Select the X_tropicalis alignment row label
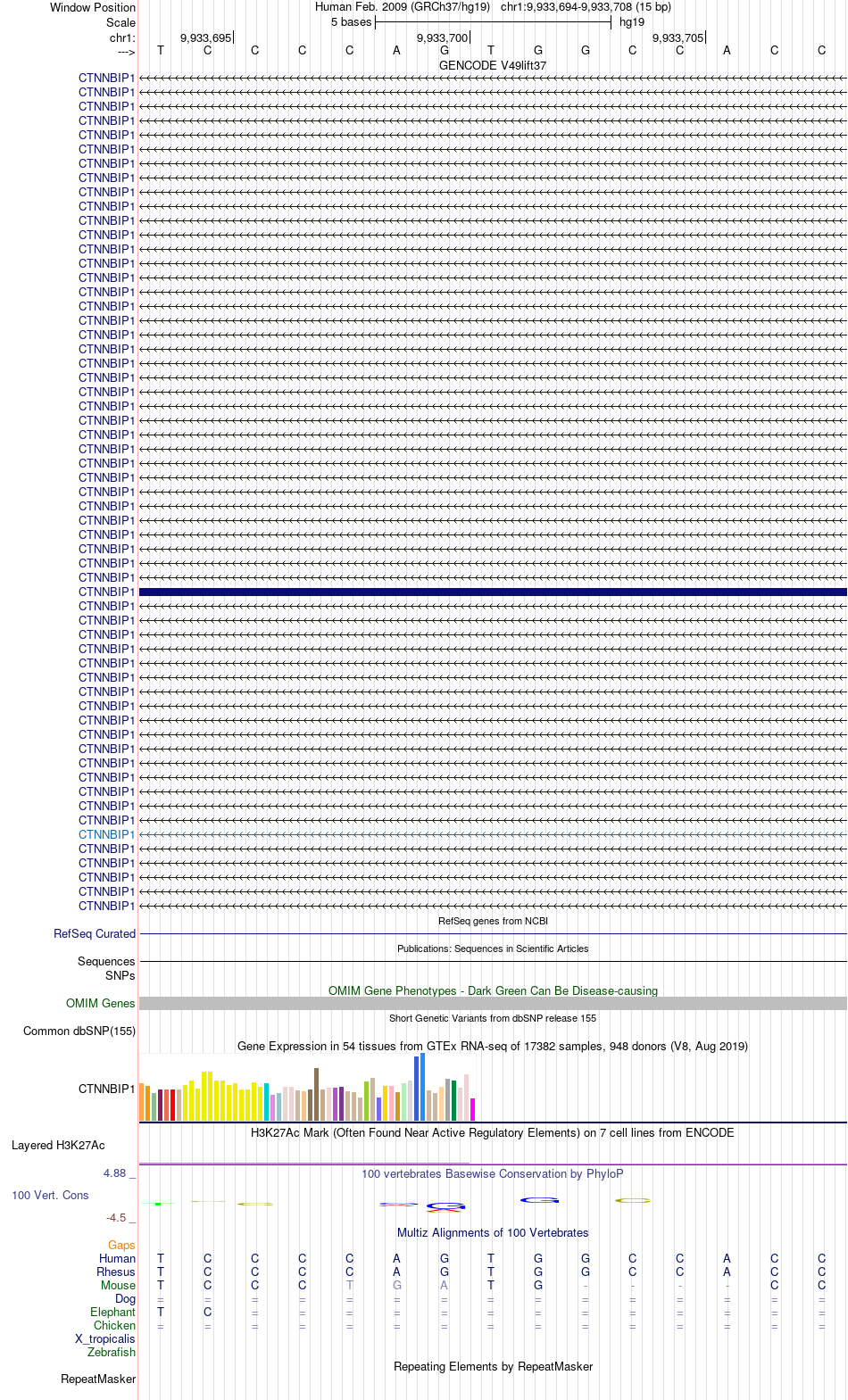This screenshot has height=1400, width=848. [105, 1338]
